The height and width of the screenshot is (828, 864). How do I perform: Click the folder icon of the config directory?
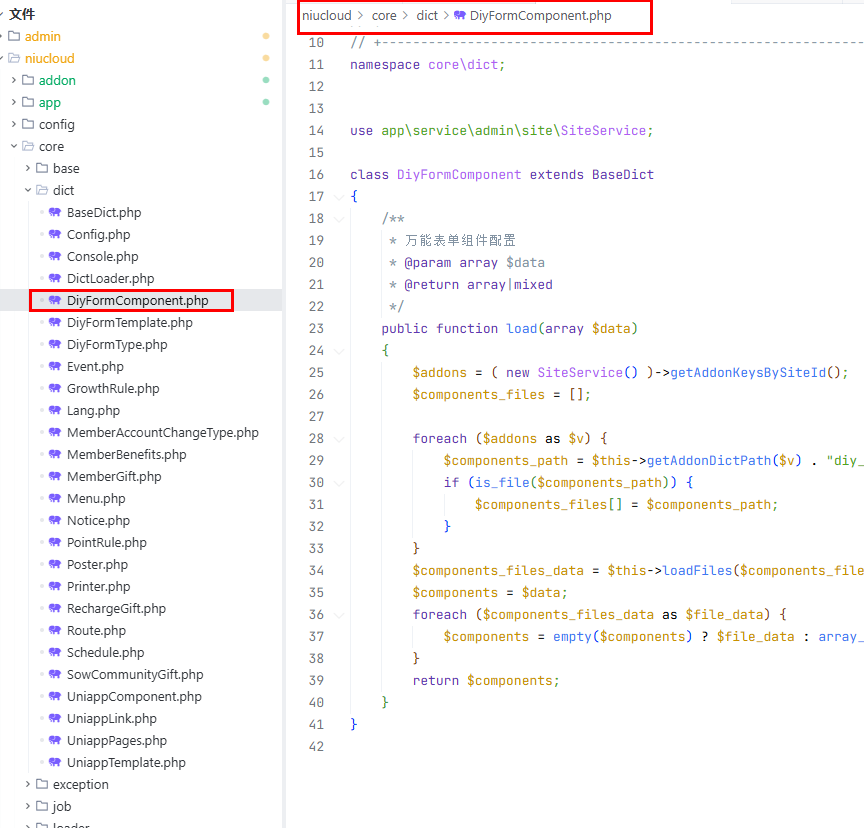[28, 124]
